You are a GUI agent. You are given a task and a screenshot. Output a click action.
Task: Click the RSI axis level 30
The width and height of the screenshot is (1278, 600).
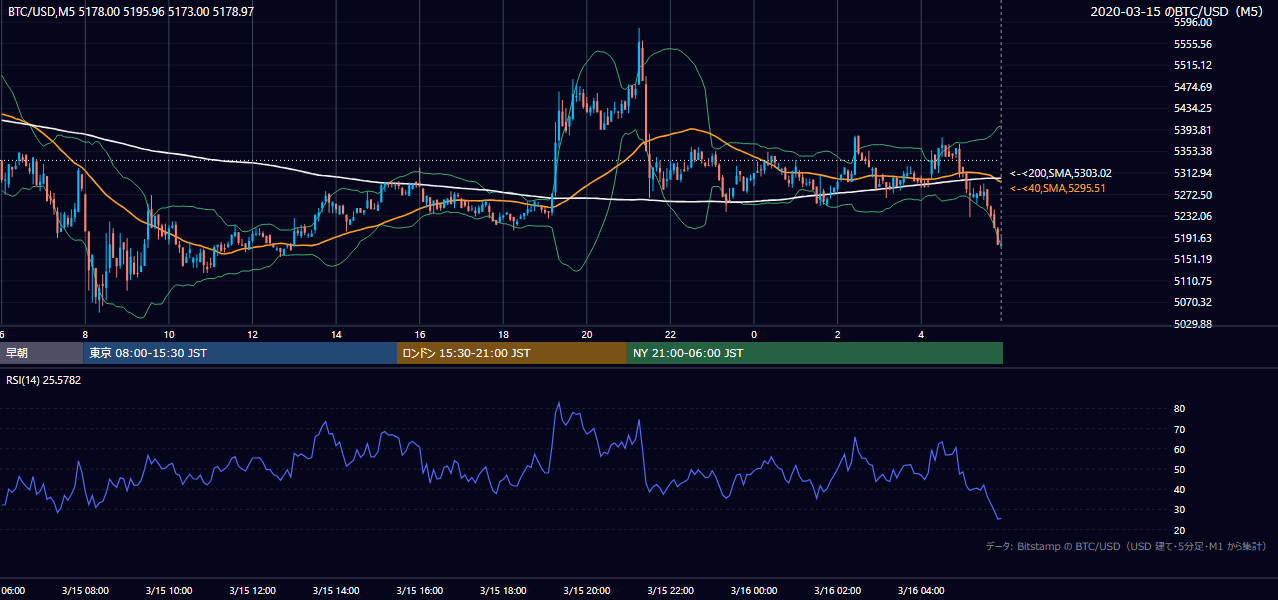(1179, 510)
